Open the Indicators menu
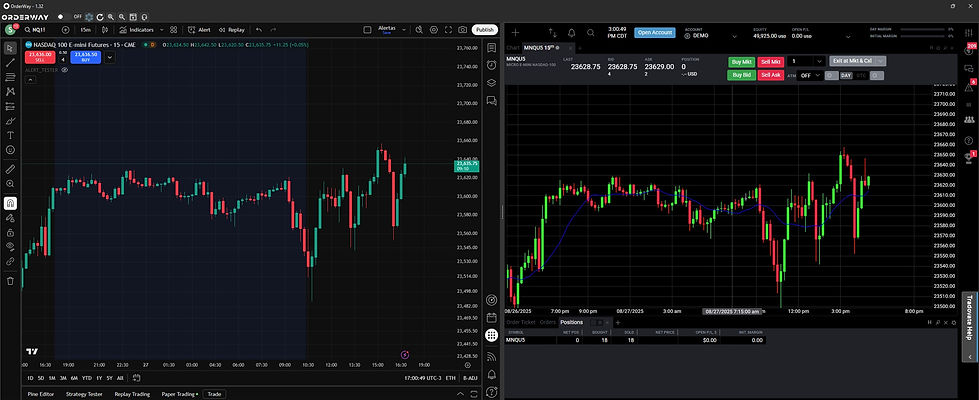The image size is (979, 400). (137, 29)
